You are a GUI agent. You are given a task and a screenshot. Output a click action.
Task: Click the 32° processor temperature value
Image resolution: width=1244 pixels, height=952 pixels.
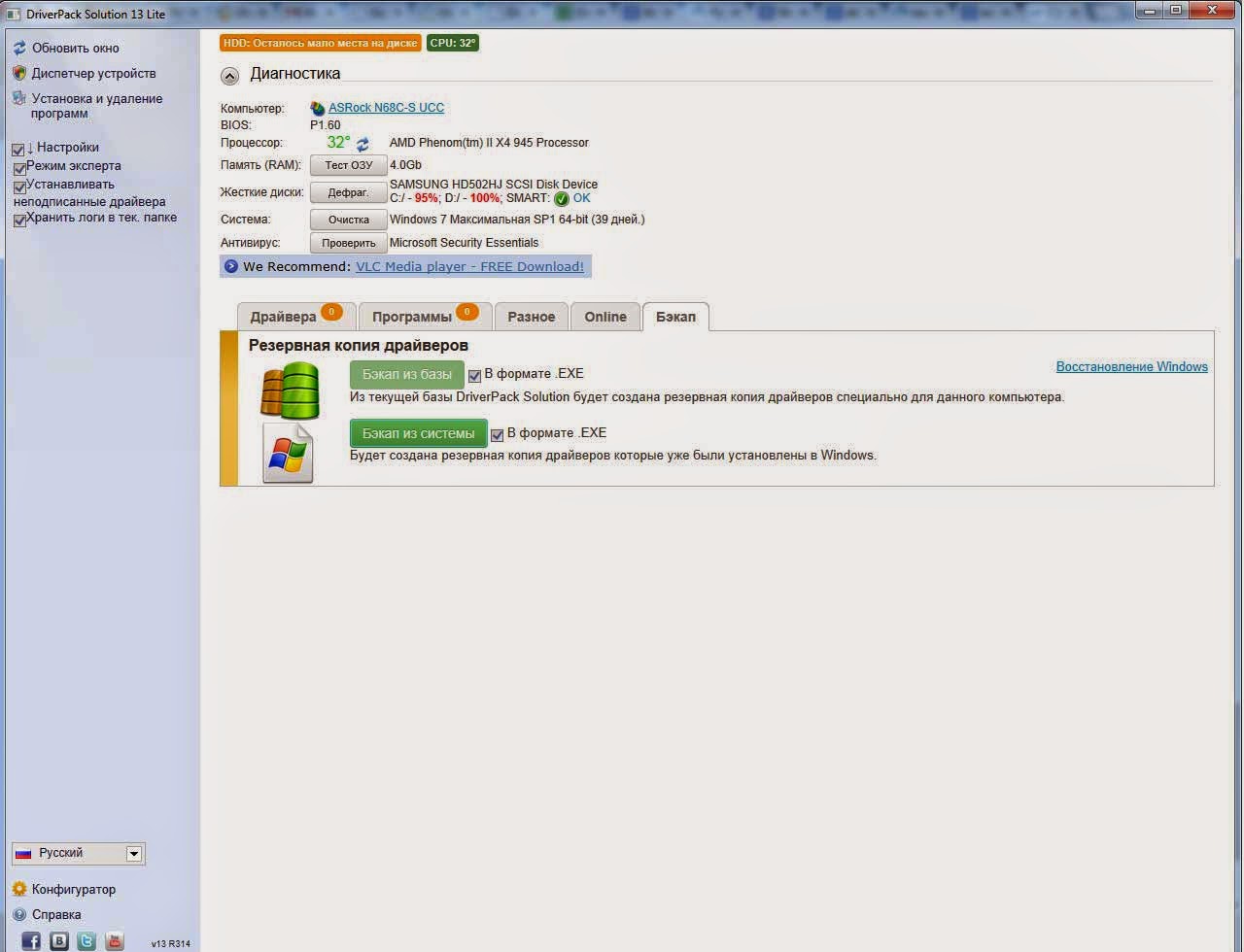click(x=338, y=143)
